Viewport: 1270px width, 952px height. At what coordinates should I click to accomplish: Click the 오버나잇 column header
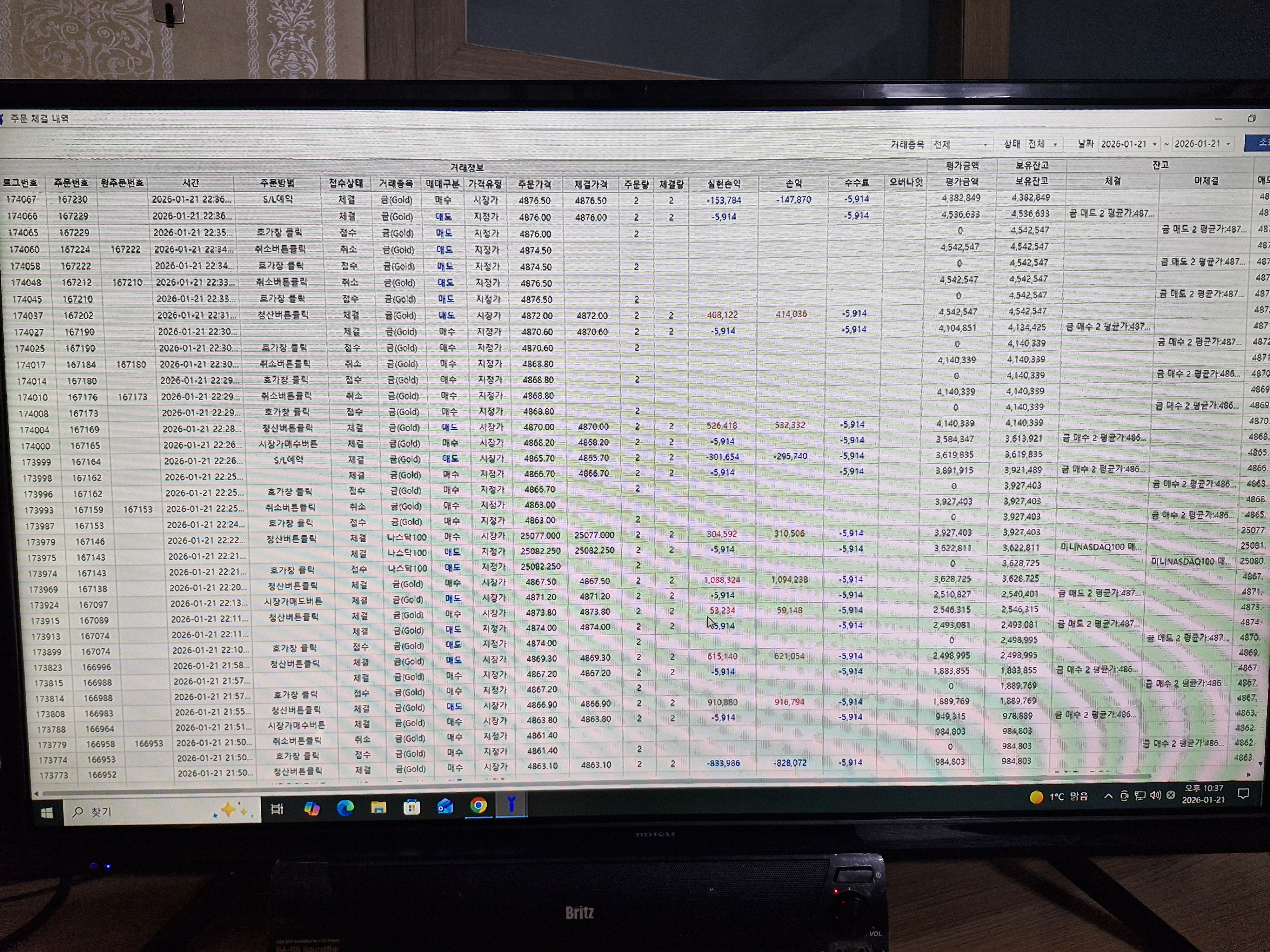tap(906, 182)
